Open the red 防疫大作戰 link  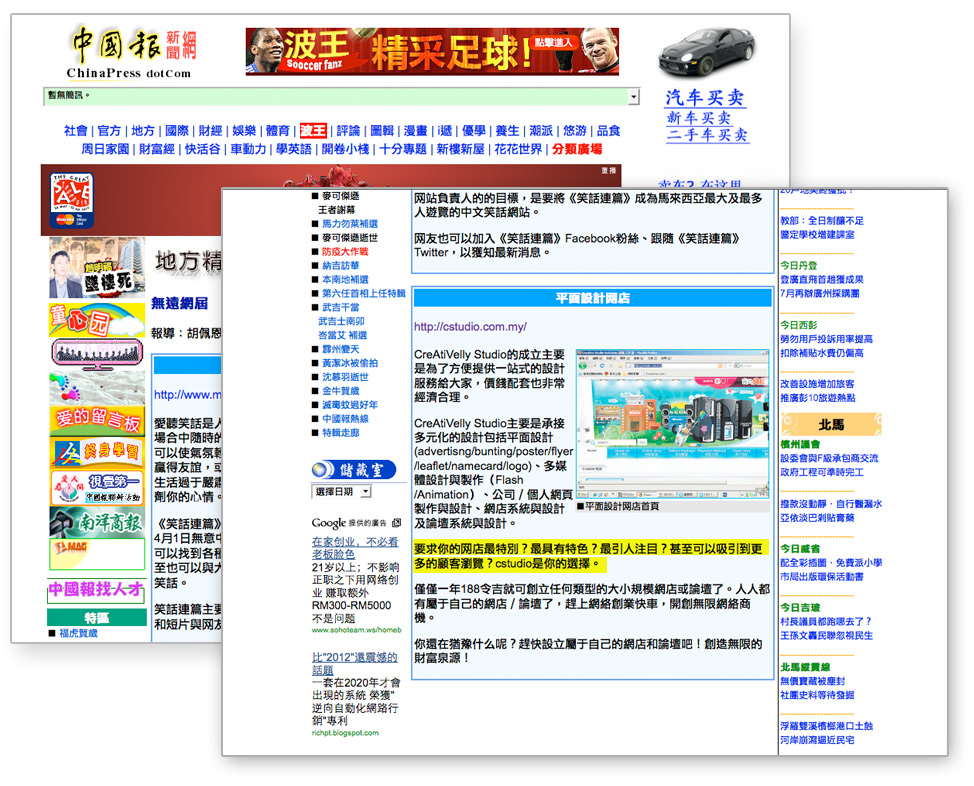pyautogui.click(x=345, y=252)
